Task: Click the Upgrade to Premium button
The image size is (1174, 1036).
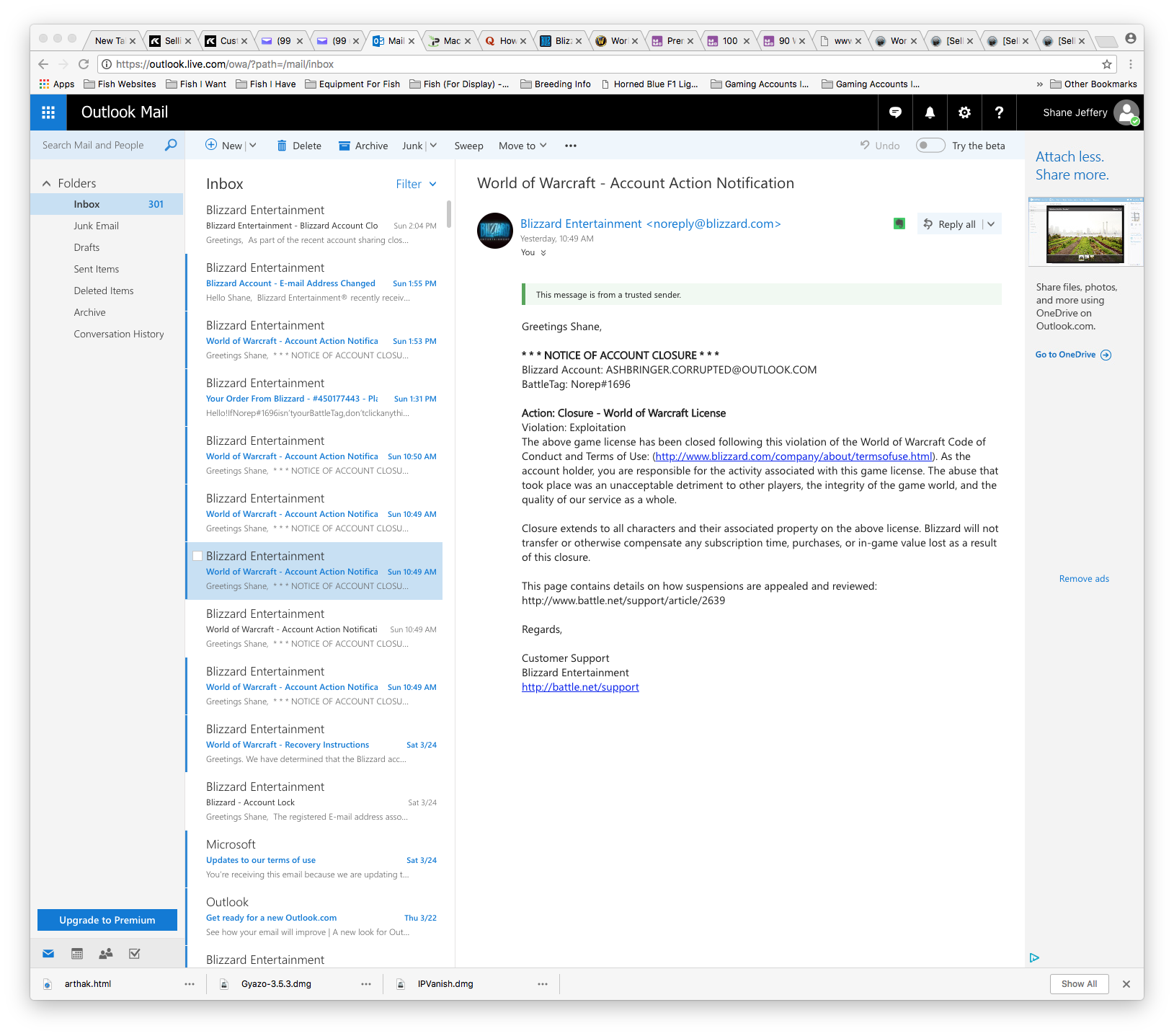Action: coord(107,920)
